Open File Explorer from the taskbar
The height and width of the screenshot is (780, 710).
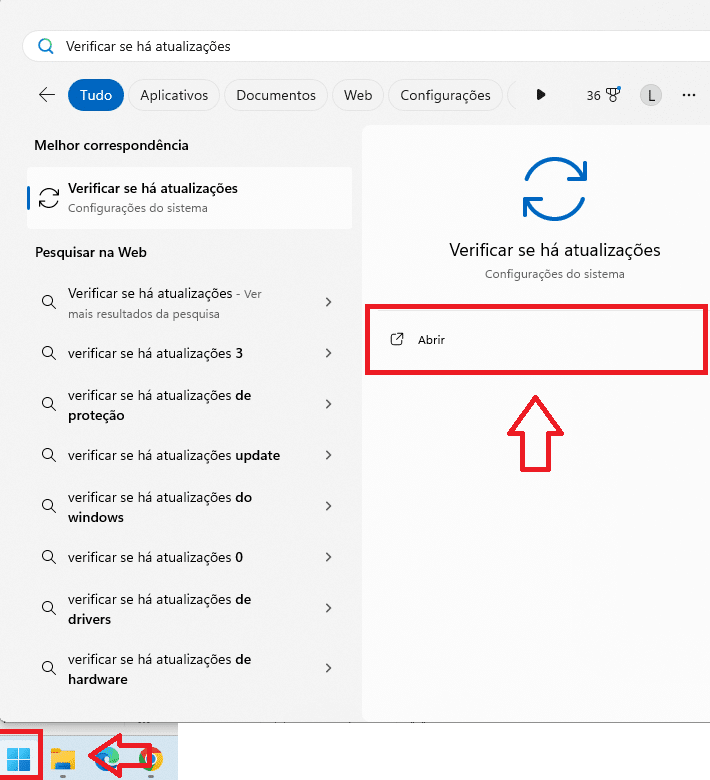[63, 759]
